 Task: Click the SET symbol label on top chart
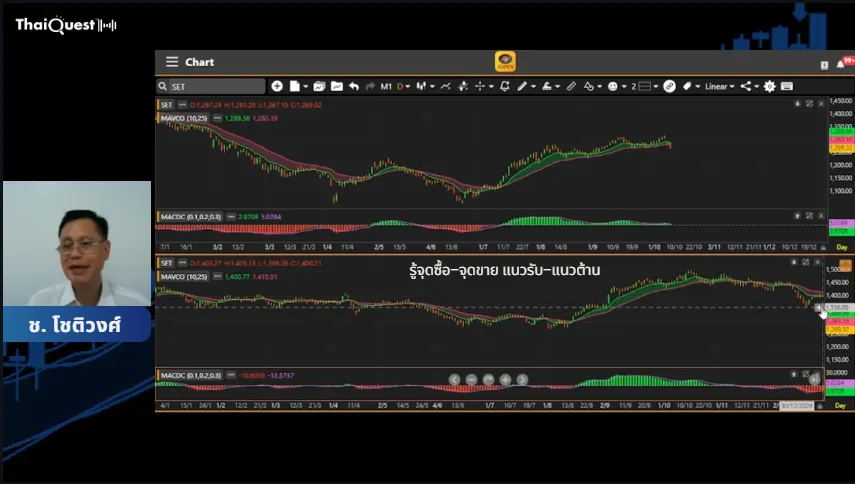[x=167, y=105]
